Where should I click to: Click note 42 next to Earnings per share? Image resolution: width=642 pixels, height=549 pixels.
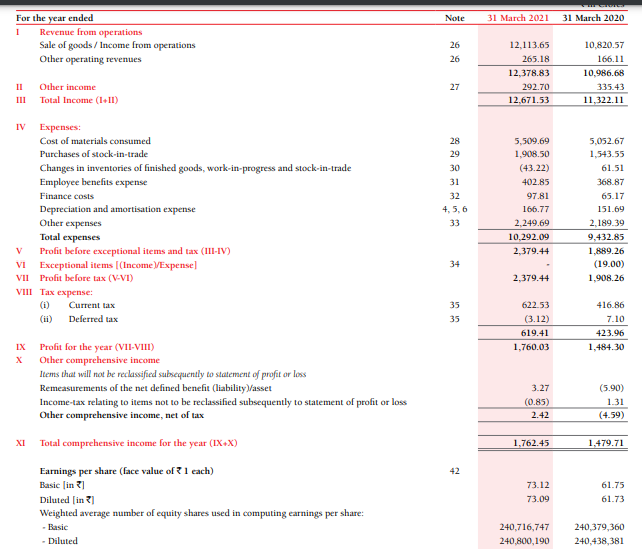click(454, 470)
